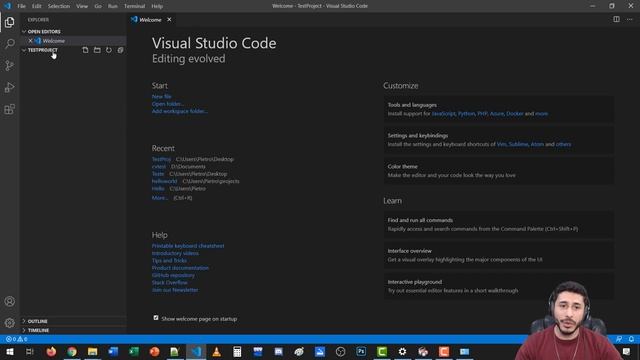The image size is (640, 360).
Task: Open the Go menu
Action: pos(98,6)
